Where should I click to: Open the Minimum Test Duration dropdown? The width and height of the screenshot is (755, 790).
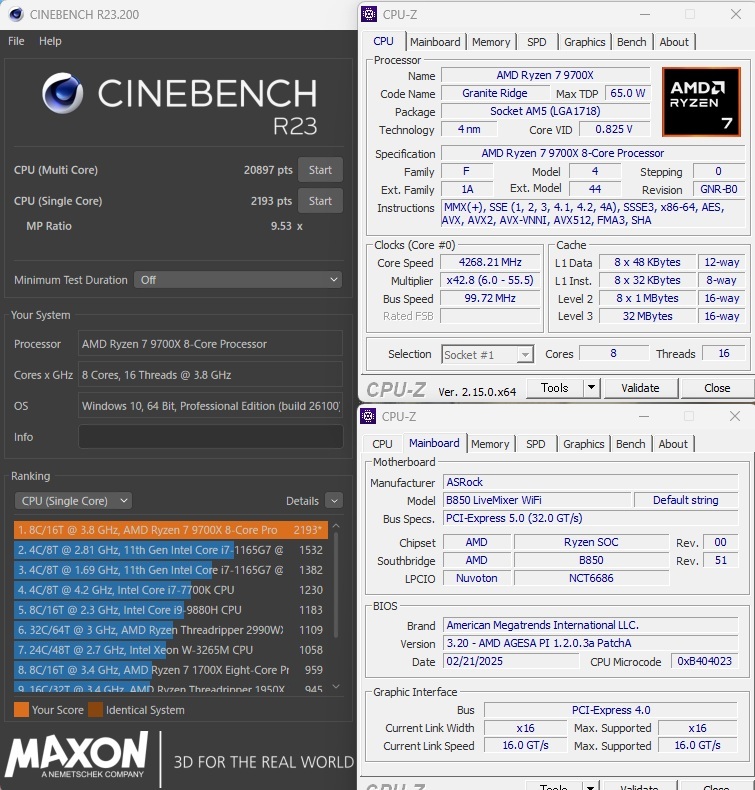pyautogui.click(x=238, y=280)
